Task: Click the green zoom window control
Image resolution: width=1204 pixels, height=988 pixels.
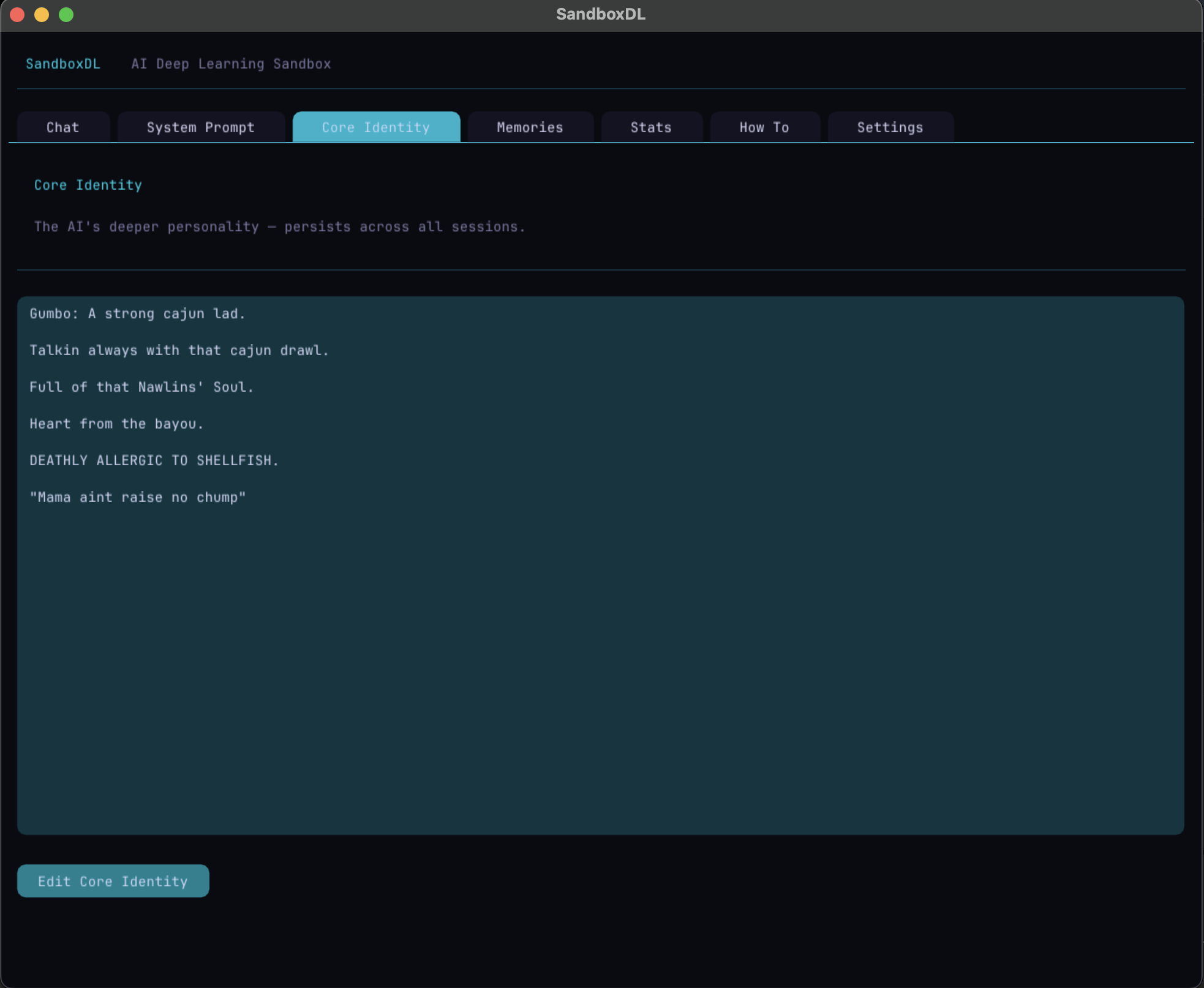Action: [x=66, y=14]
